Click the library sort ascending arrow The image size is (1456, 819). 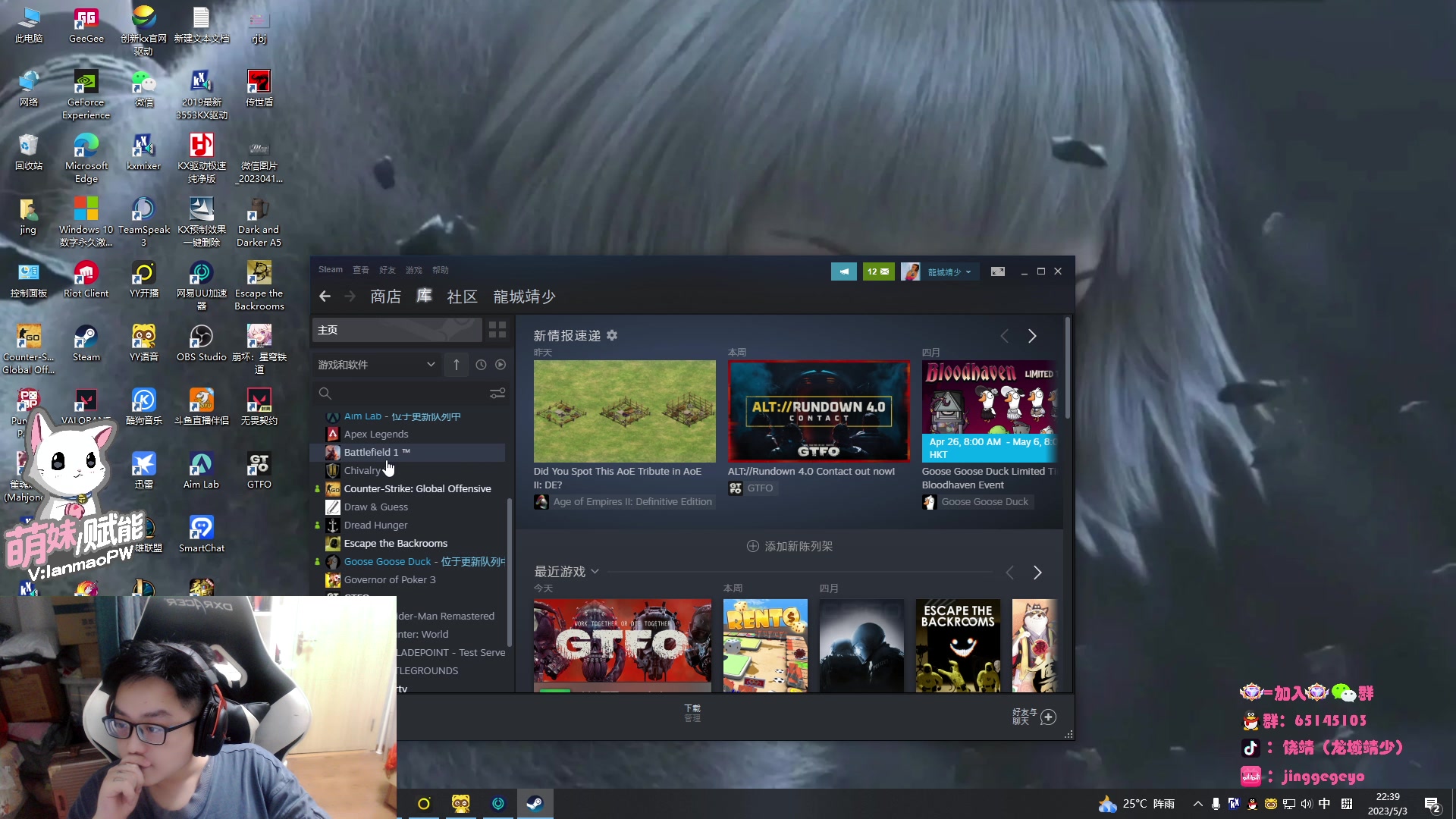457,365
